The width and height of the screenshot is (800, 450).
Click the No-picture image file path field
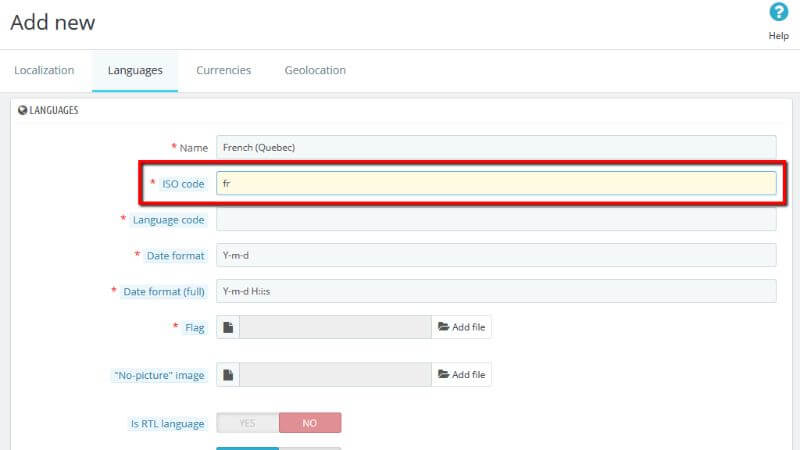pyautogui.click(x=335, y=375)
